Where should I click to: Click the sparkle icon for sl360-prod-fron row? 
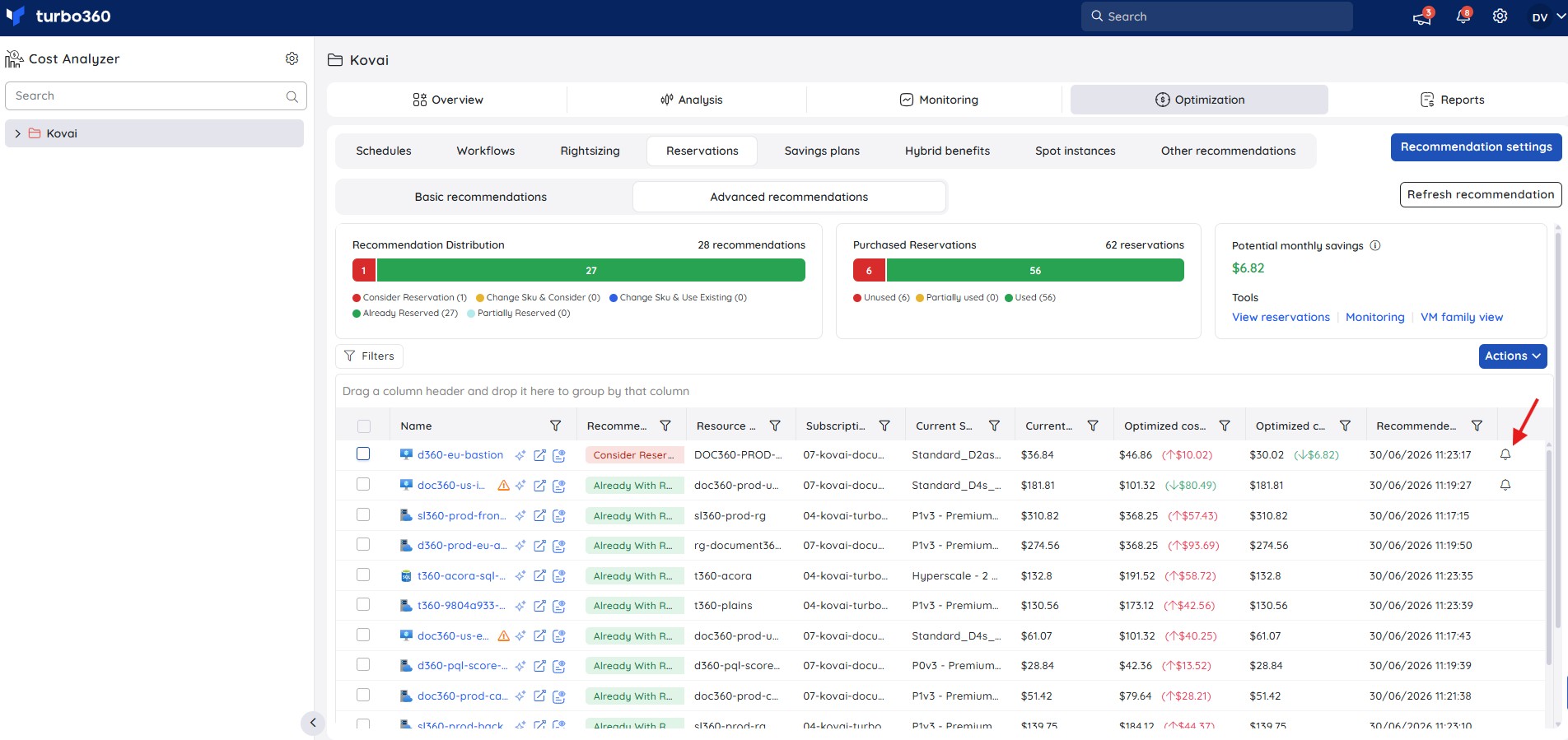(x=520, y=516)
